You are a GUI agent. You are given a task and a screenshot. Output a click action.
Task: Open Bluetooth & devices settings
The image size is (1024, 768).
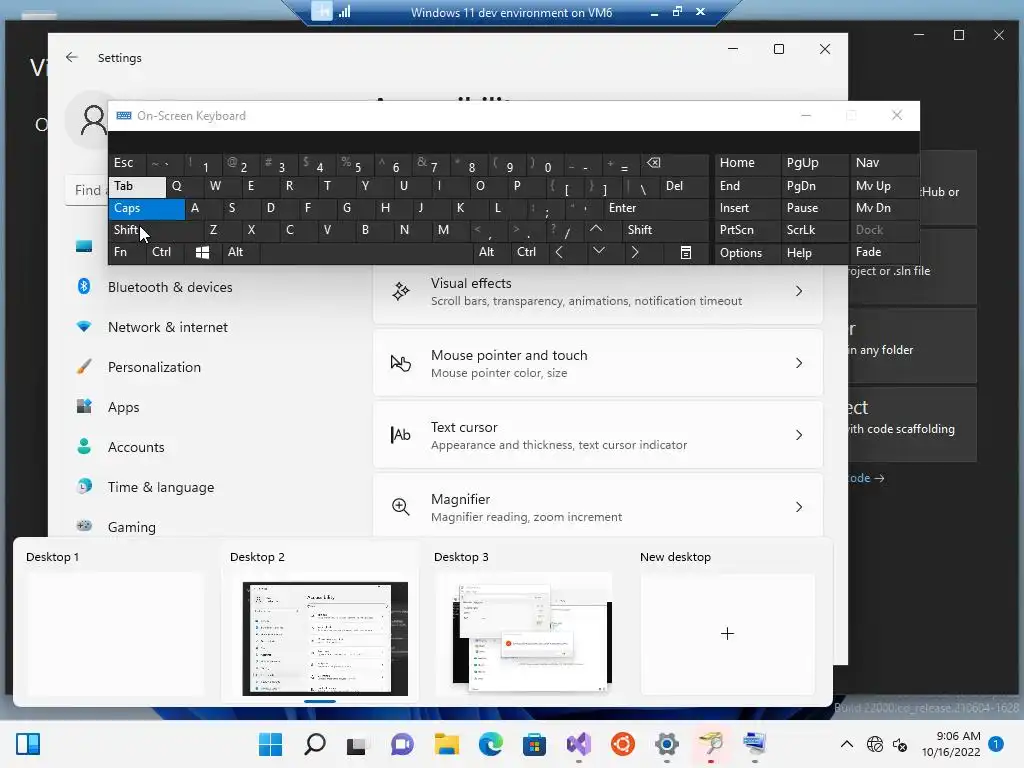170,287
